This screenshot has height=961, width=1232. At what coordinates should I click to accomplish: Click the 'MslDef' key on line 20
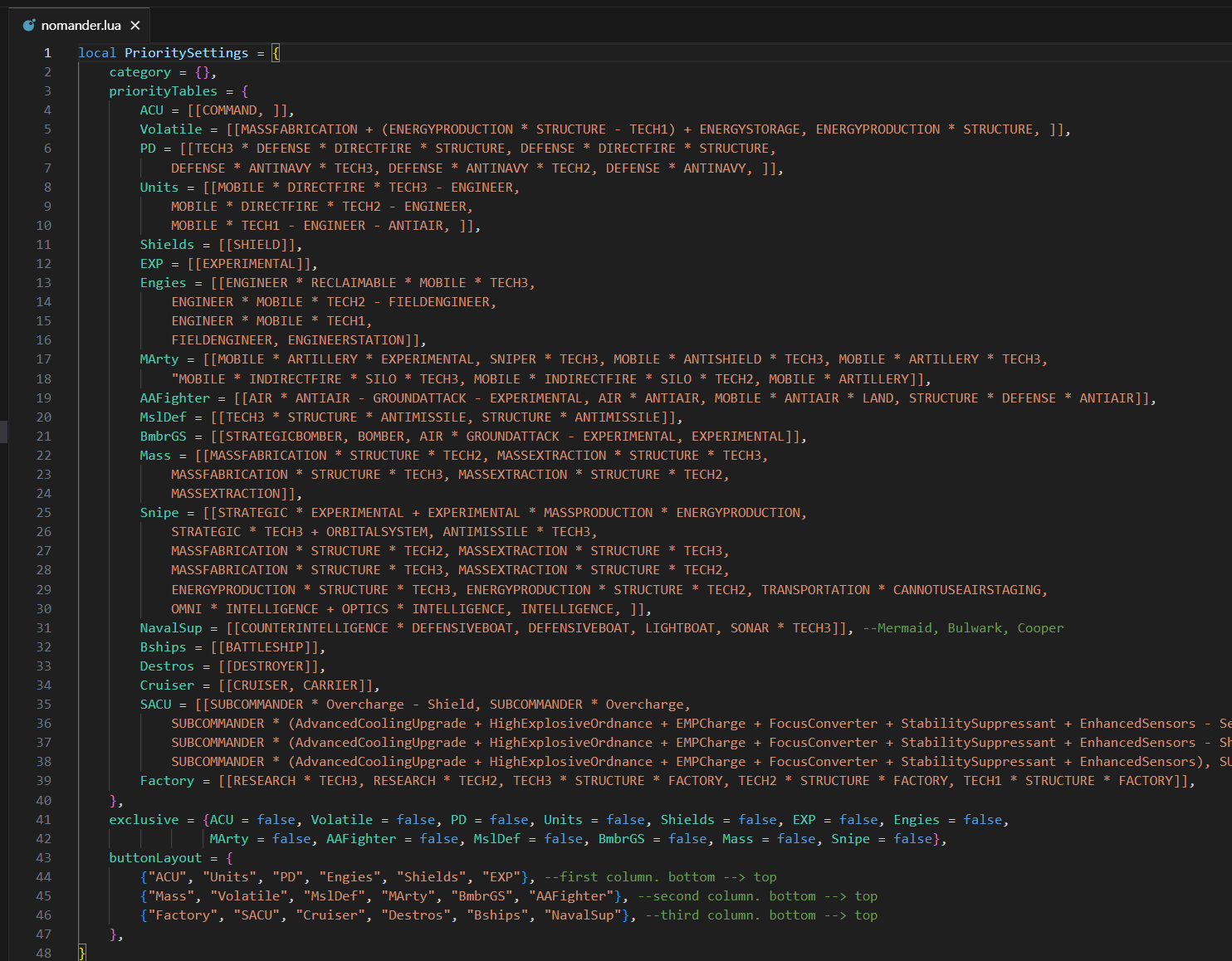click(x=164, y=417)
